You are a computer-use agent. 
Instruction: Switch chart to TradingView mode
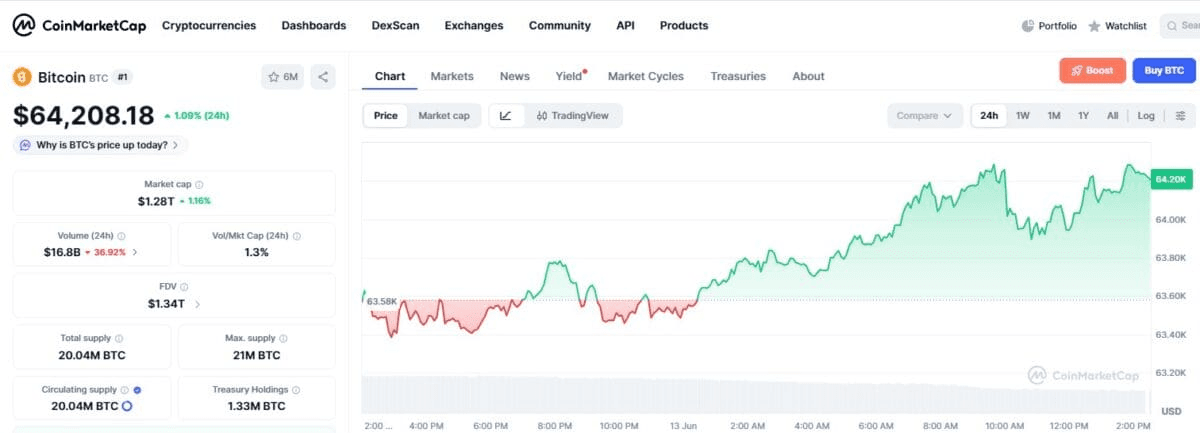(x=572, y=115)
